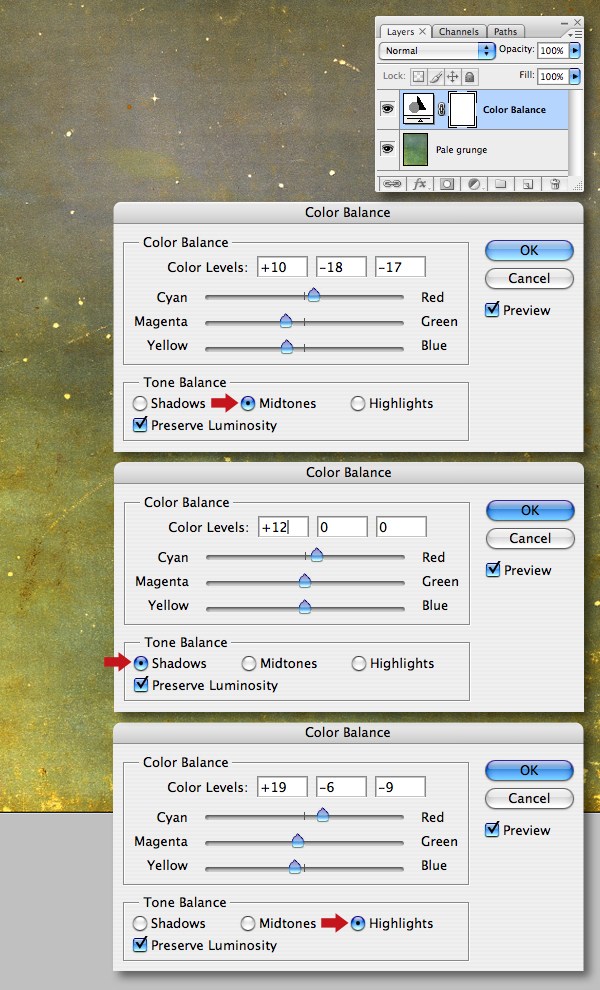Click Cancel in the Midtones Color Balance dialog
Viewport: 600px width, 990px height.
coord(529,278)
